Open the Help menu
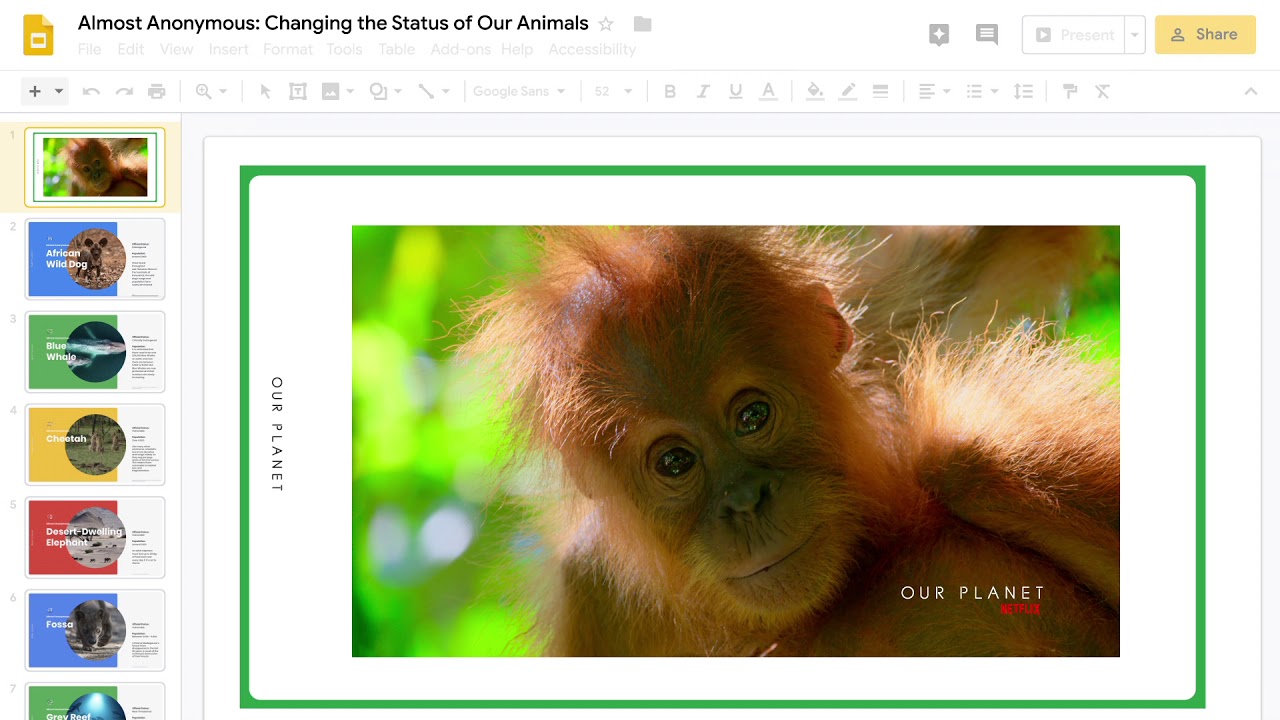Screen dimensions: 1280x720 (x=517, y=49)
